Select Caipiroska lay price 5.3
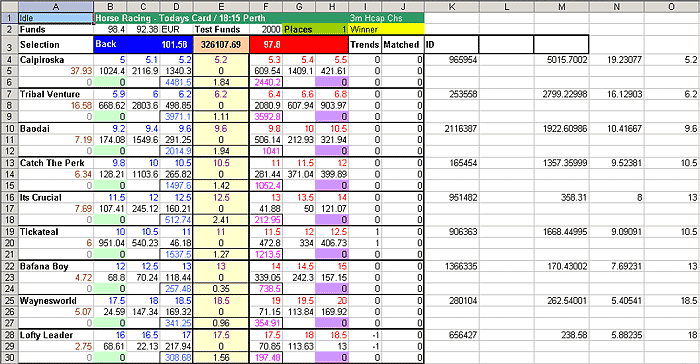 tap(266, 60)
